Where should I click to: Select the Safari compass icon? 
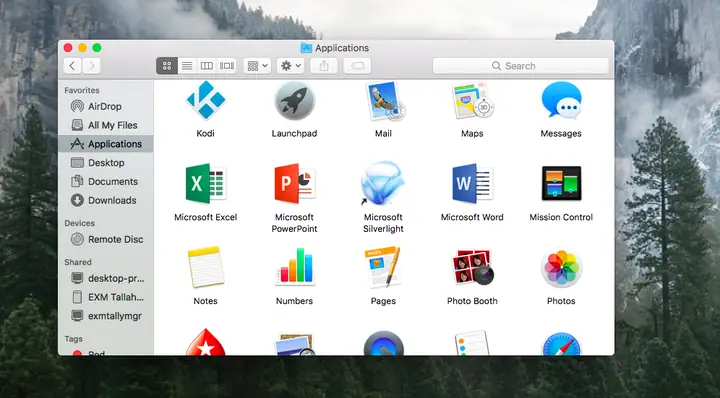561,344
